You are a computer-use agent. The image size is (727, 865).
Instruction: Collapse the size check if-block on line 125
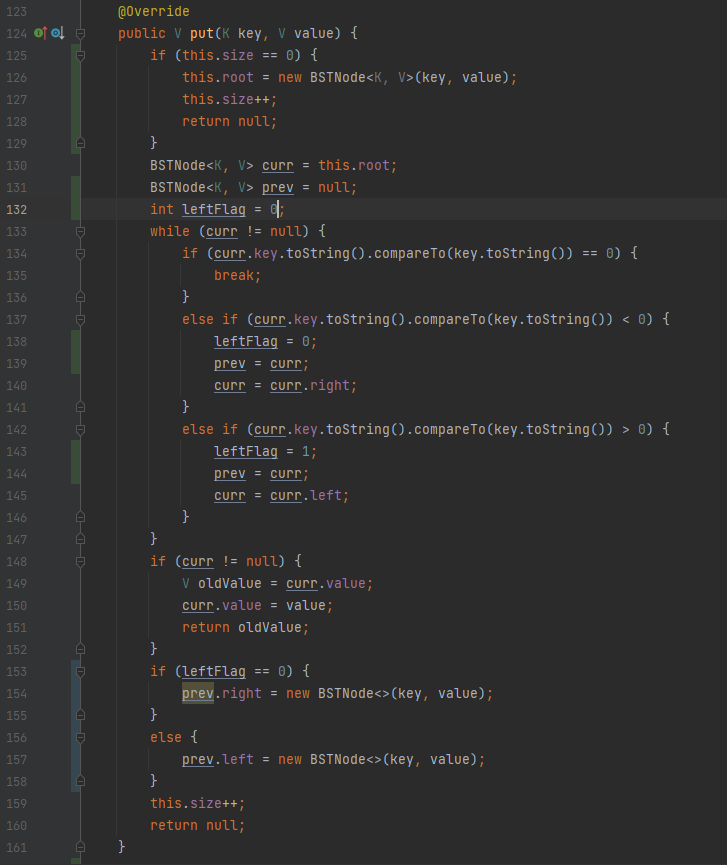(x=81, y=55)
